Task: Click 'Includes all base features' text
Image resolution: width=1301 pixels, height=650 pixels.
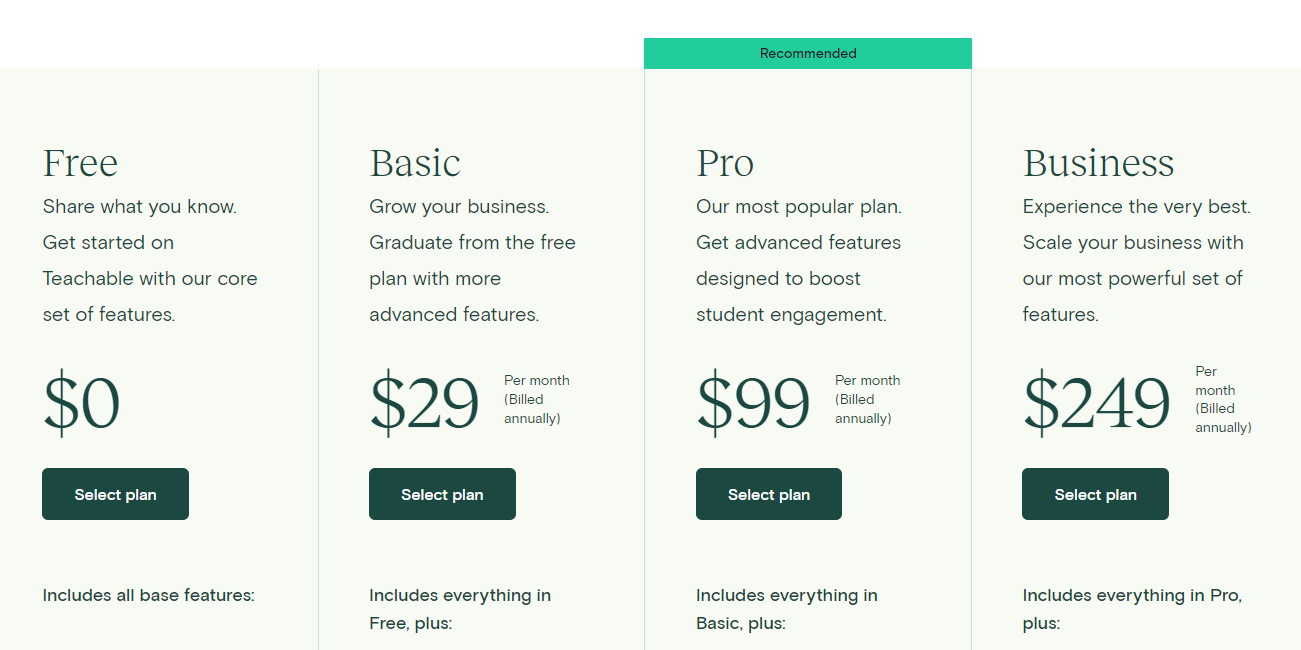Action: pos(149,595)
